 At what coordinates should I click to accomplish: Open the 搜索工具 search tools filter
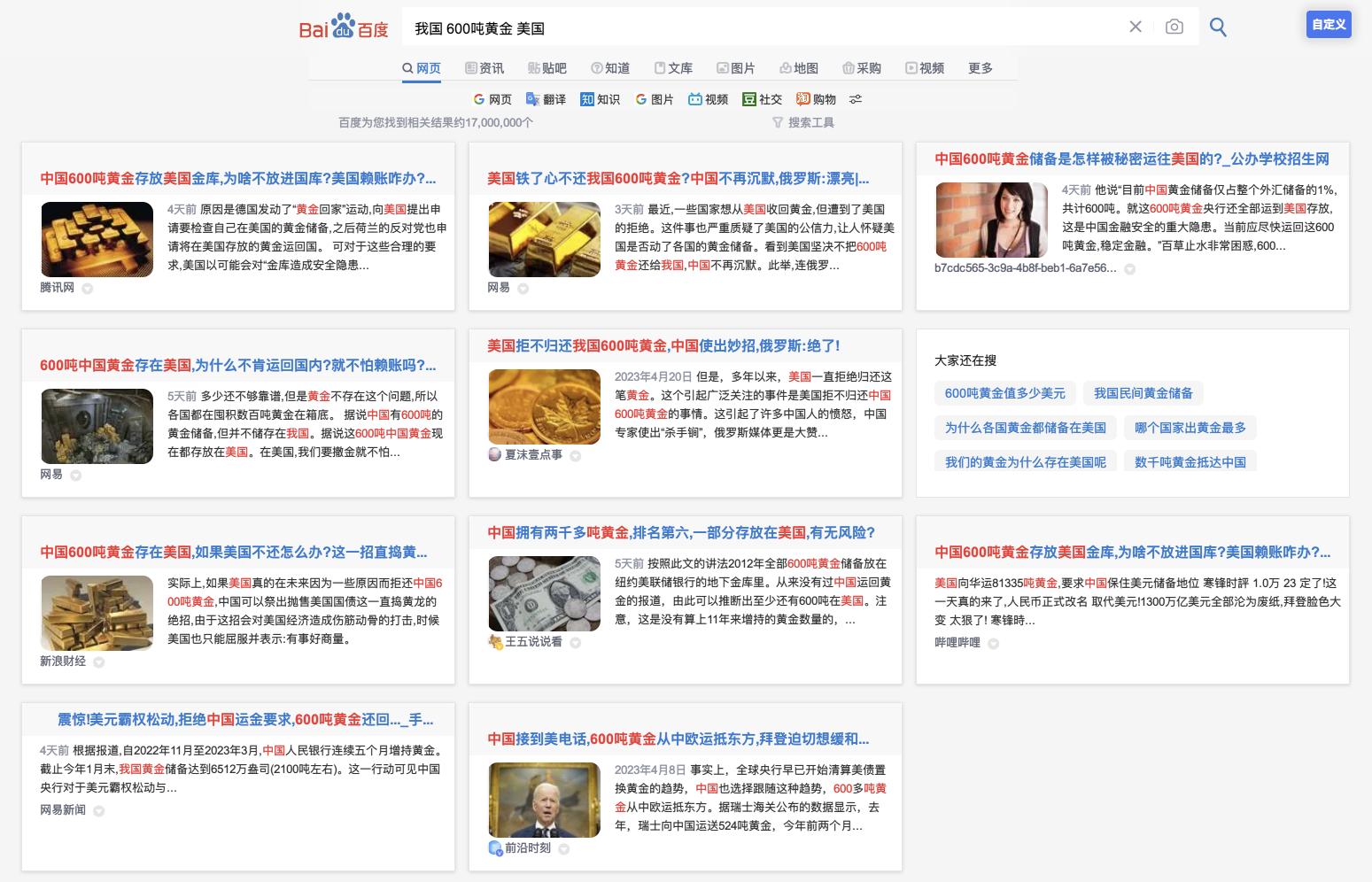(806, 122)
